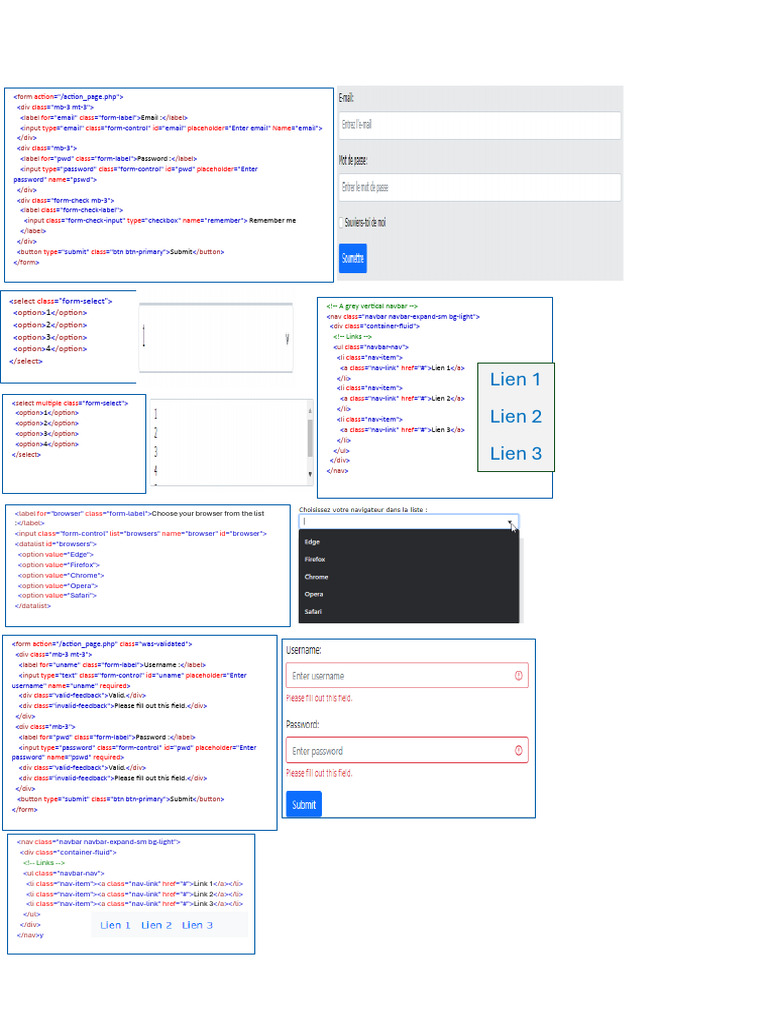The image size is (768, 1024).
Task: Open Lien 3 in the vertical navbar
Action: point(516,454)
